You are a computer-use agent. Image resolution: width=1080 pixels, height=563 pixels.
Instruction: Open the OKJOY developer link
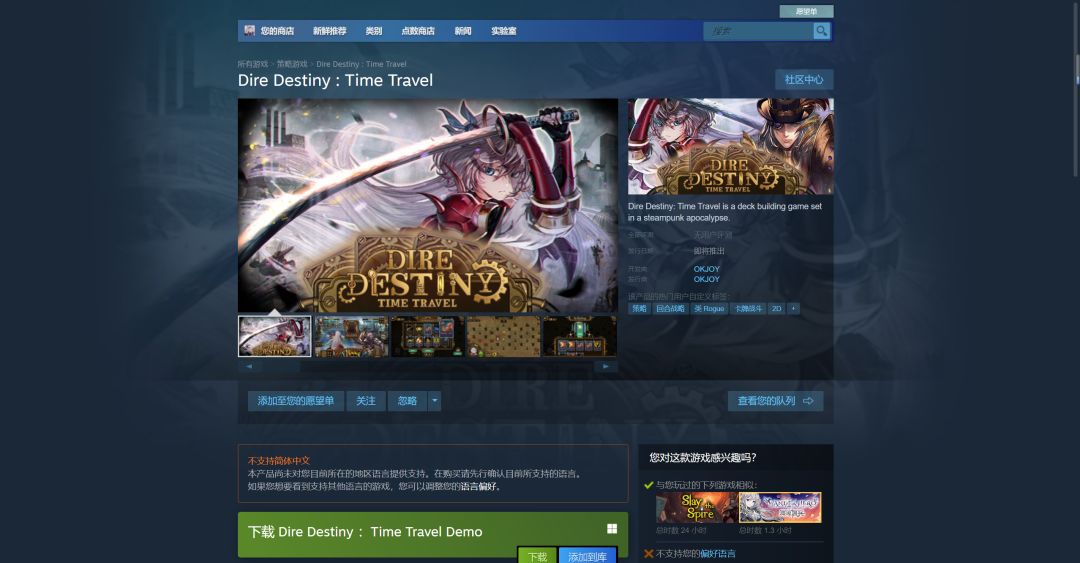(x=707, y=269)
